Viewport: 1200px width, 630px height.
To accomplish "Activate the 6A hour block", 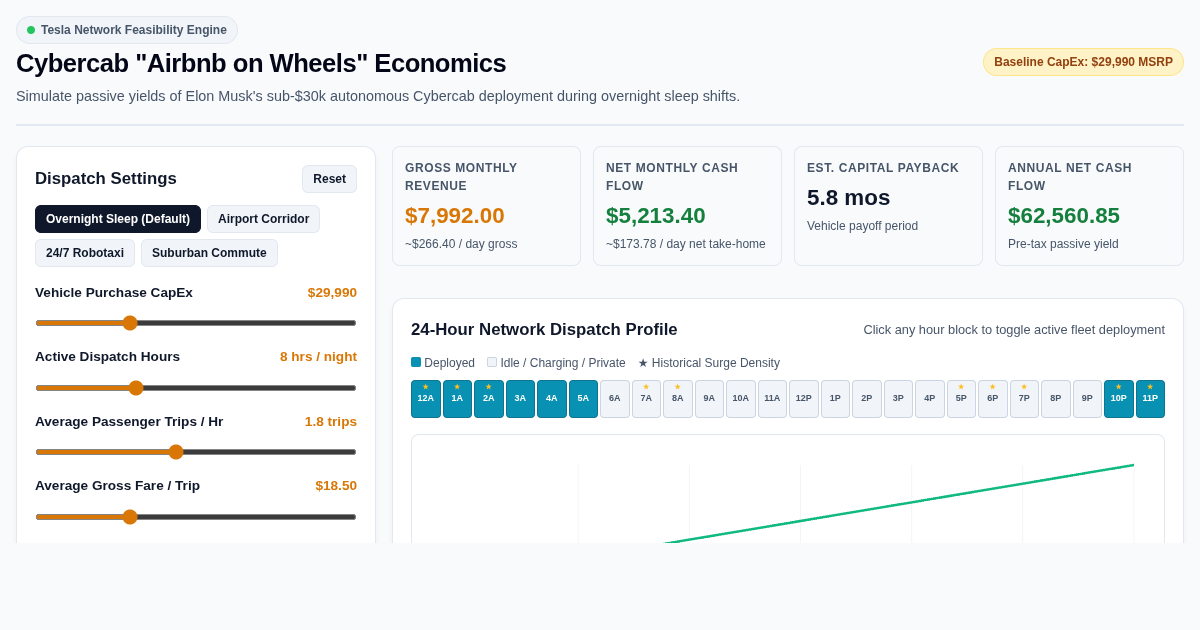I will tap(615, 399).
